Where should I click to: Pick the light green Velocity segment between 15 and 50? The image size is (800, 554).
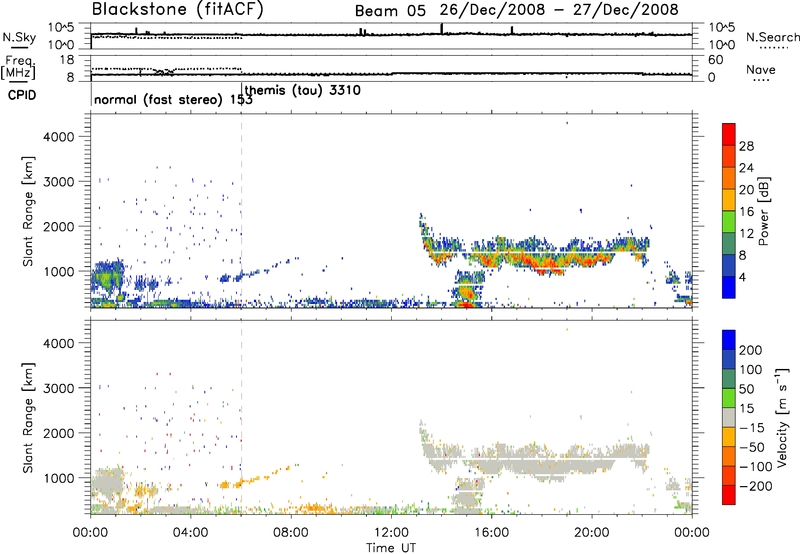pyautogui.click(x=729, y=398)
